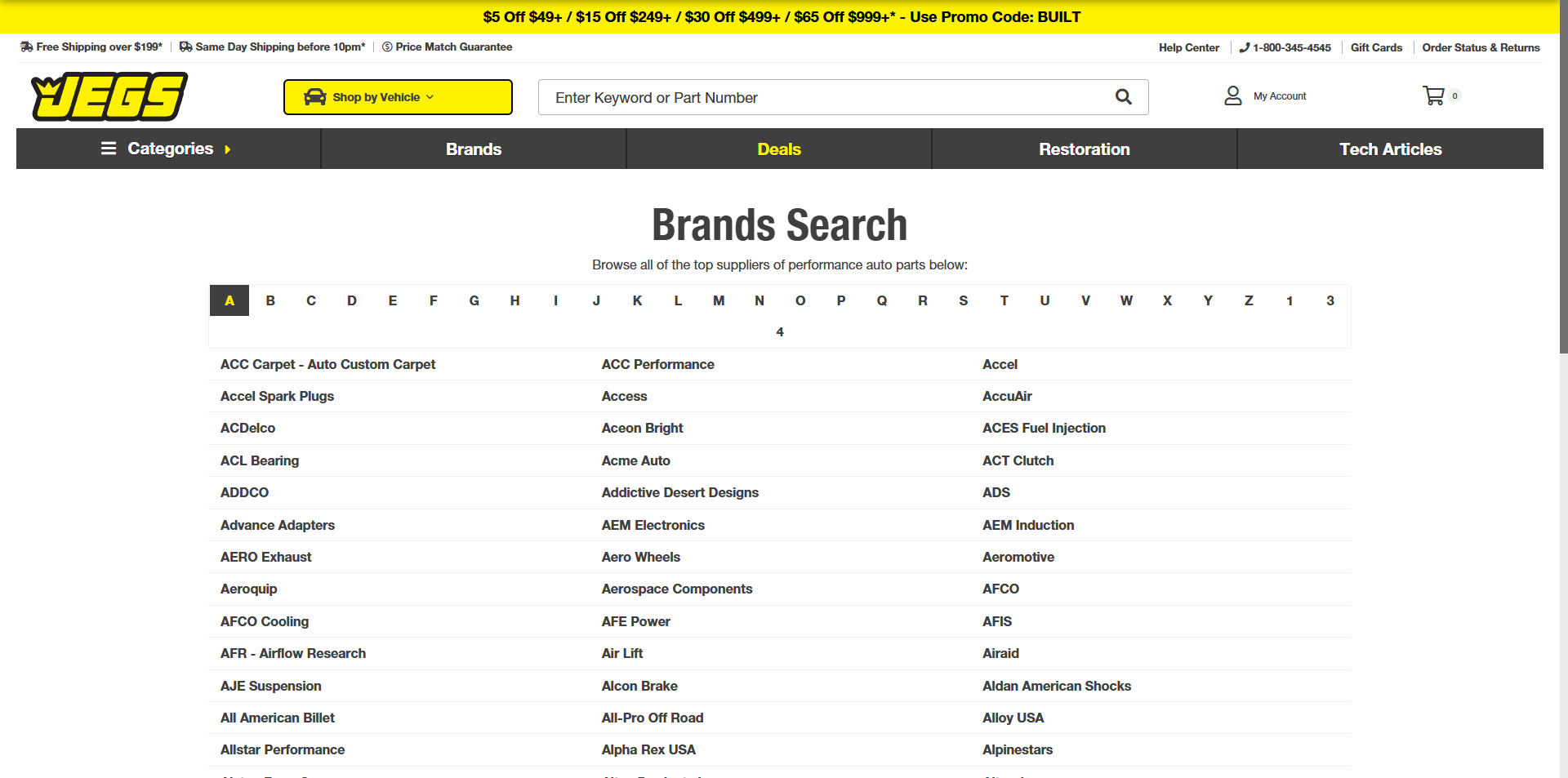Open the Restoration navigation tab
This screenshot has height=778, width=1568.
pos(1085,149)
